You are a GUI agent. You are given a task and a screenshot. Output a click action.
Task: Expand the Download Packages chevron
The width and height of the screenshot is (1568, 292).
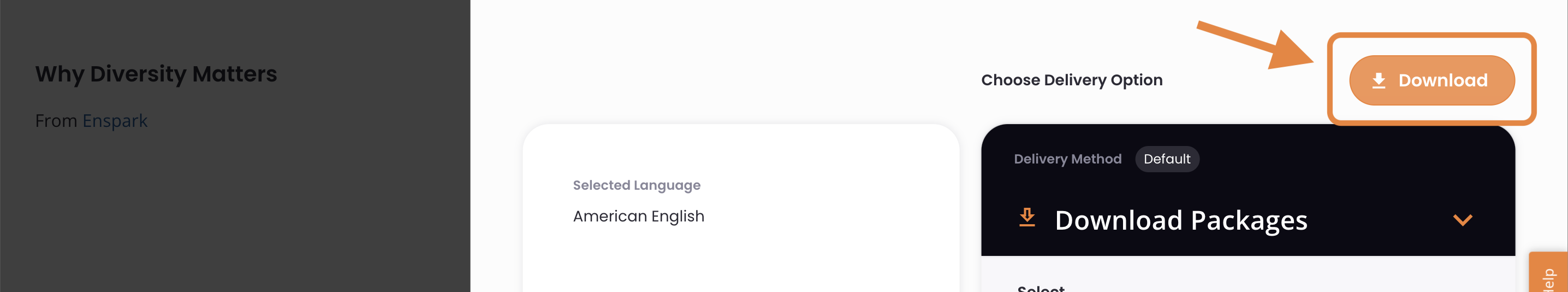[1463, 220]
